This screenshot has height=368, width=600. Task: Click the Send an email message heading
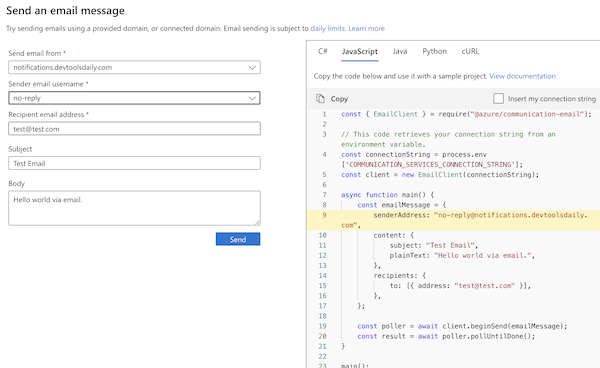[65, 11]
